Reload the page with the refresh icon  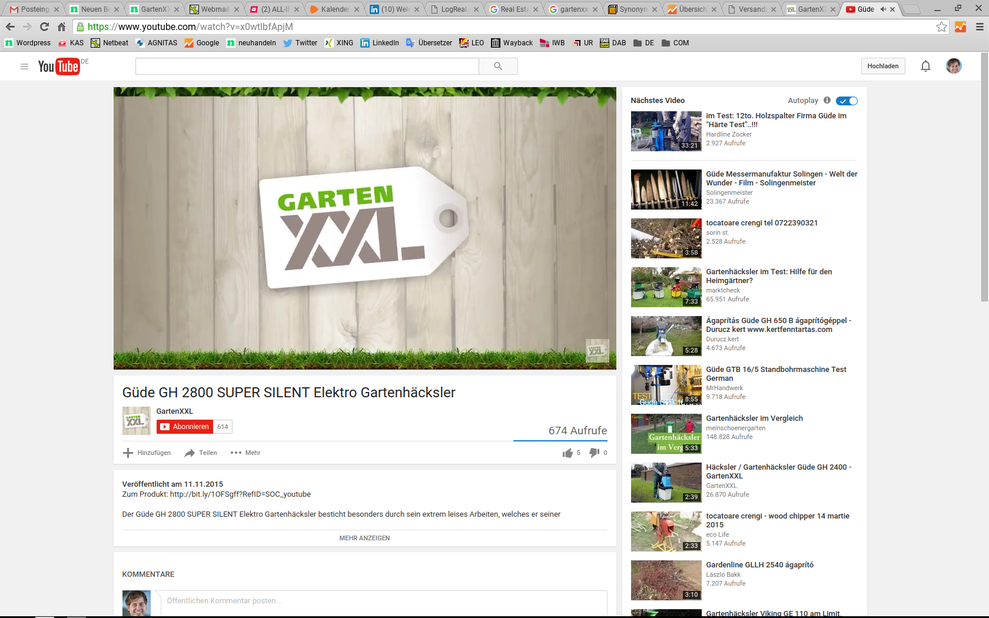coord(44,26)
